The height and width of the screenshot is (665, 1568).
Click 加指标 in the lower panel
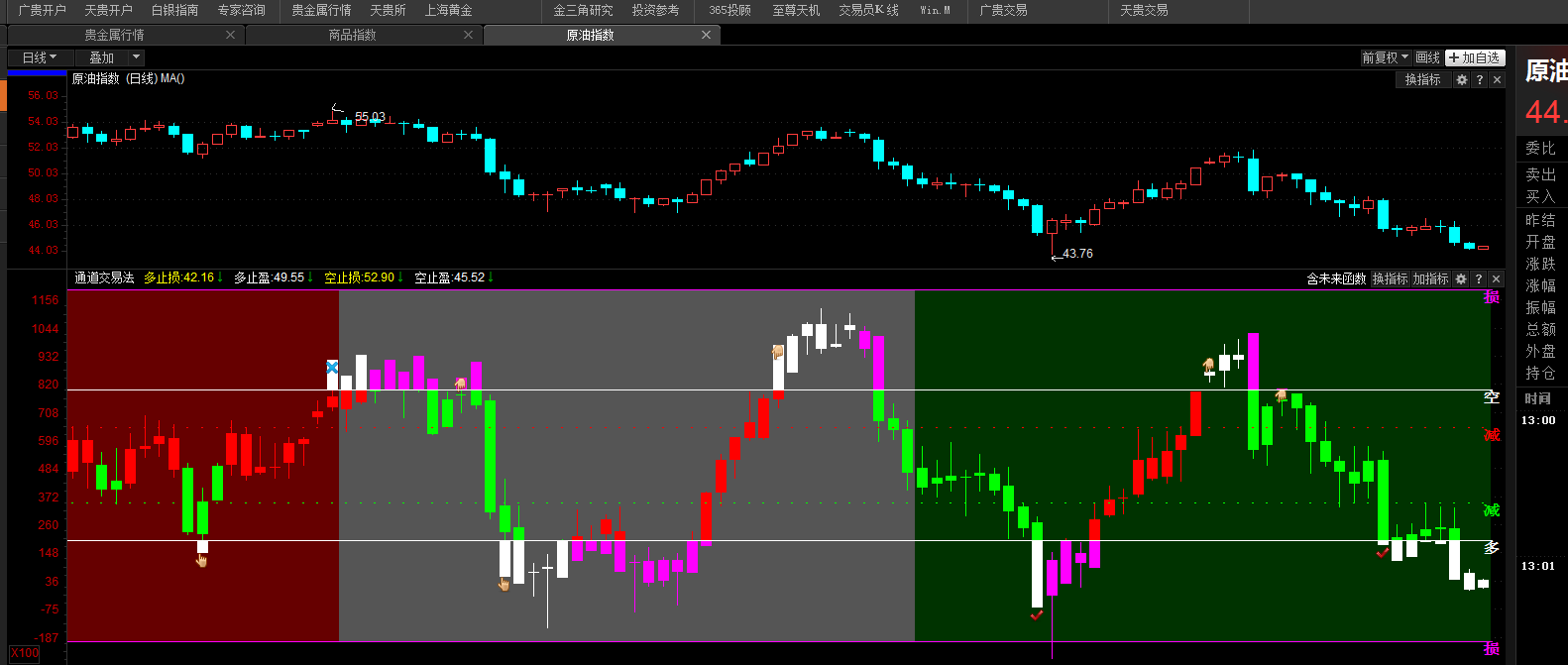point(1430,279)
